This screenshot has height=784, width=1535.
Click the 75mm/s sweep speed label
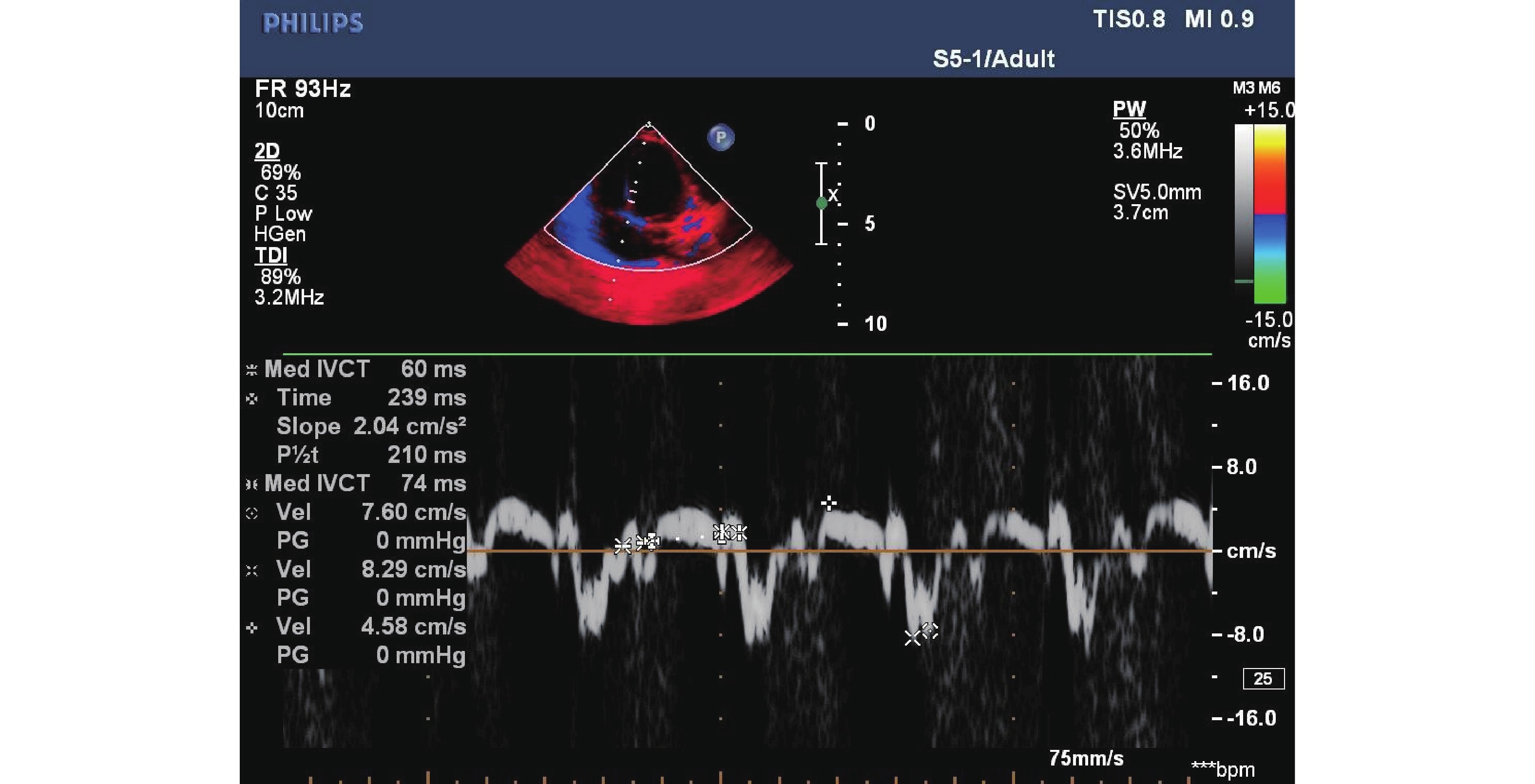click(x=1086, y=758)
